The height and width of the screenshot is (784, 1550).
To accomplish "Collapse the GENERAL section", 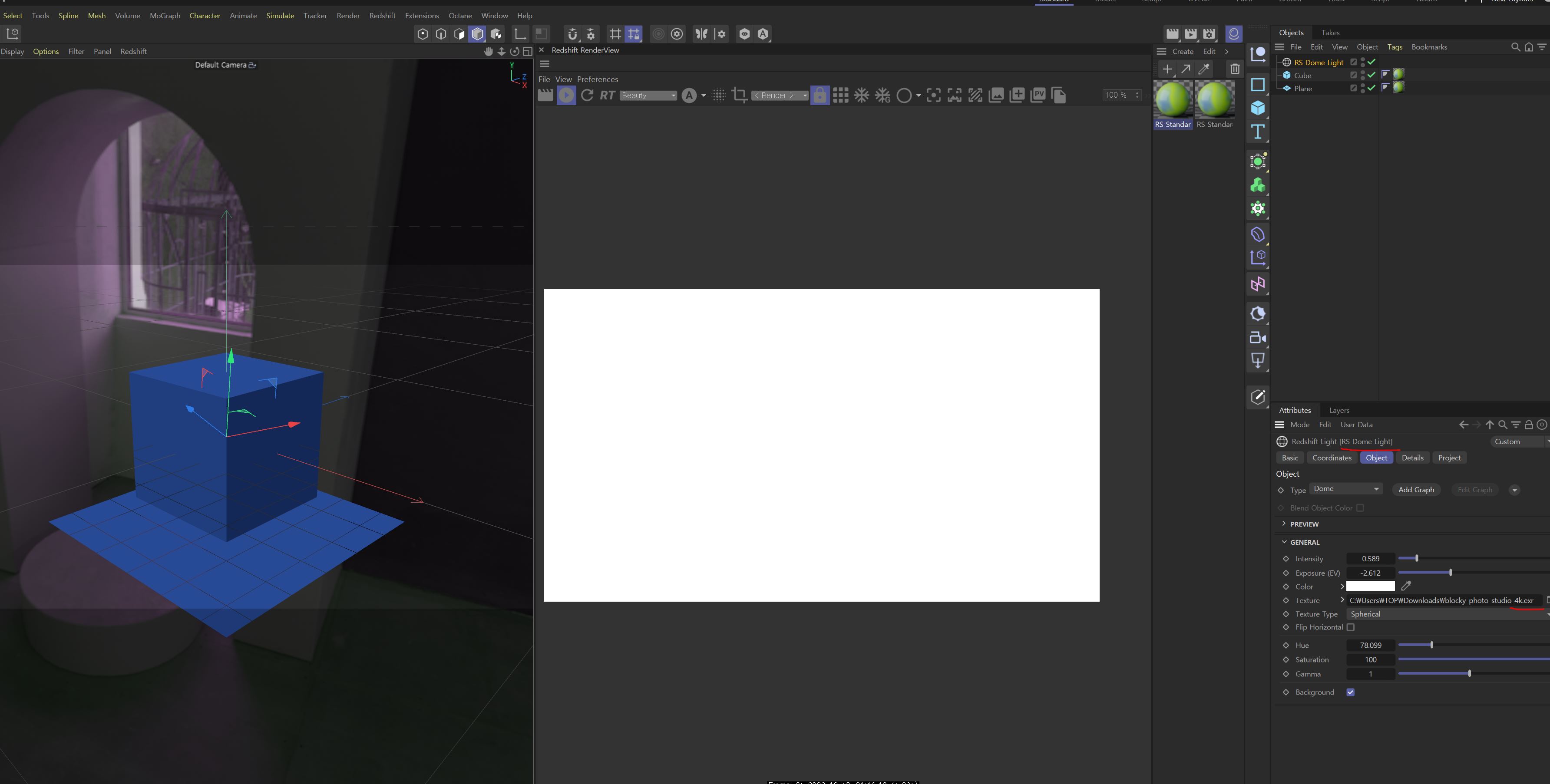I will 1284,542.
